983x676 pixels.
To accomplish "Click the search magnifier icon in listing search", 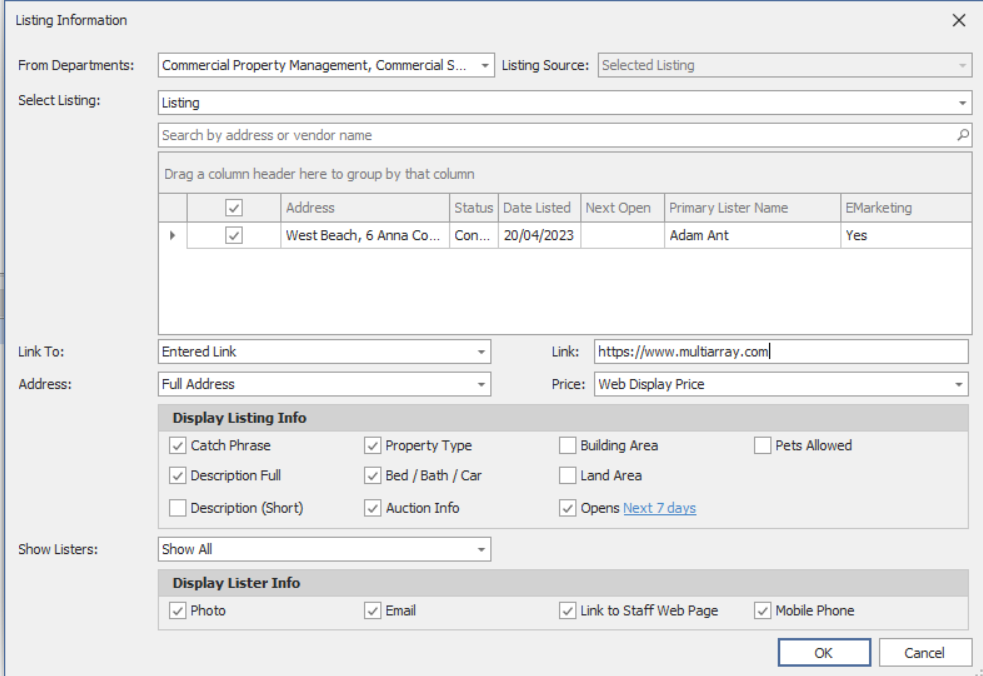I will click(962, 135).
